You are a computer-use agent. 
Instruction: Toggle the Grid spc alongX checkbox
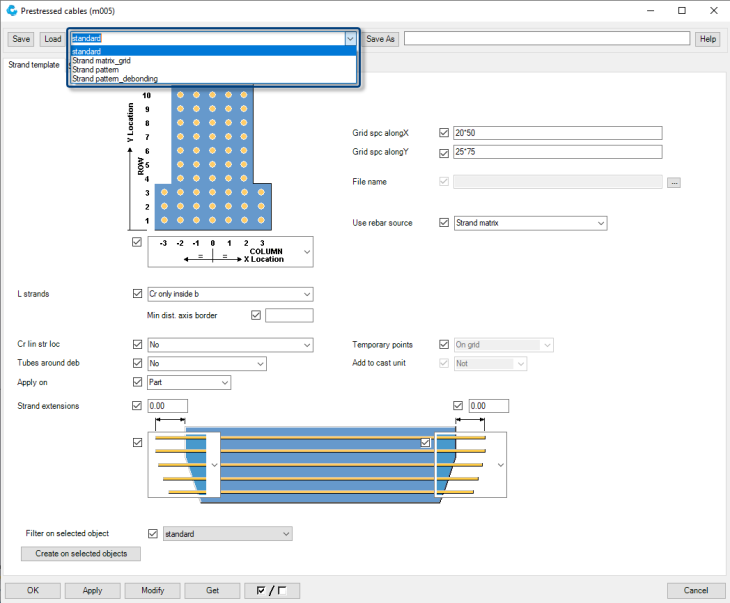point(444,132)
